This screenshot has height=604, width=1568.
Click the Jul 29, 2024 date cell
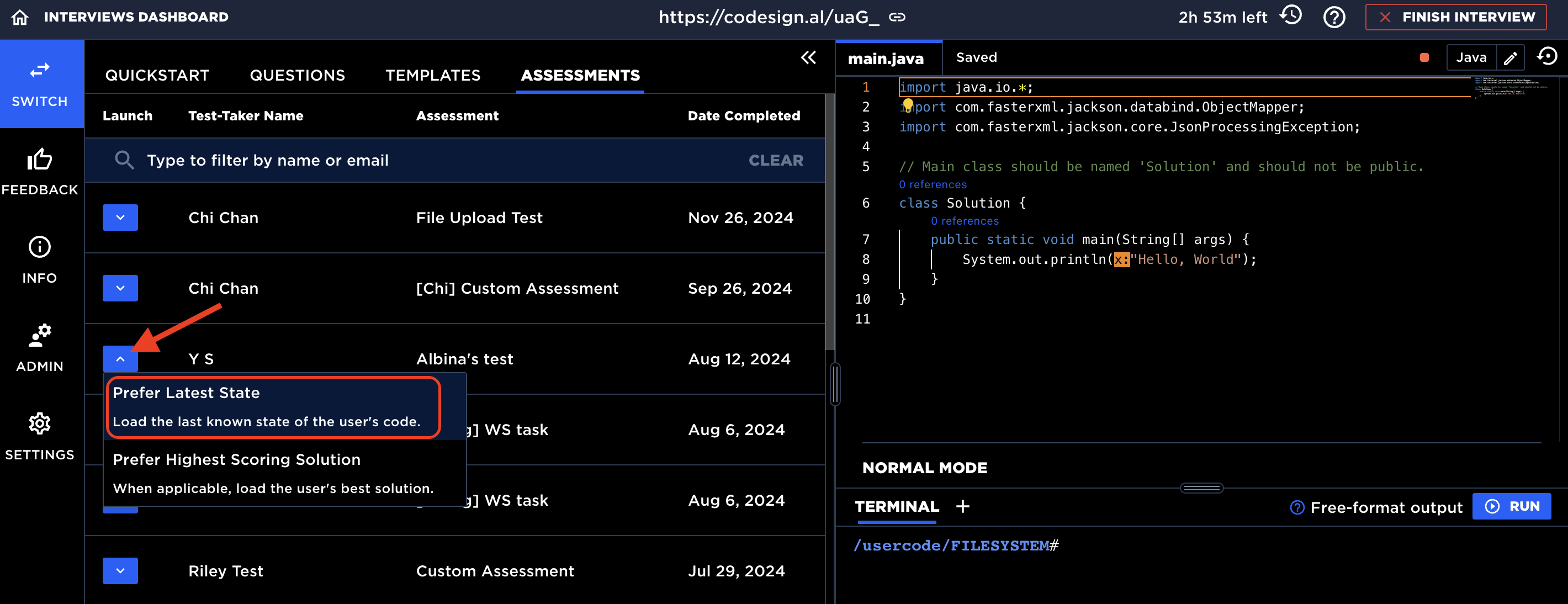737,570
